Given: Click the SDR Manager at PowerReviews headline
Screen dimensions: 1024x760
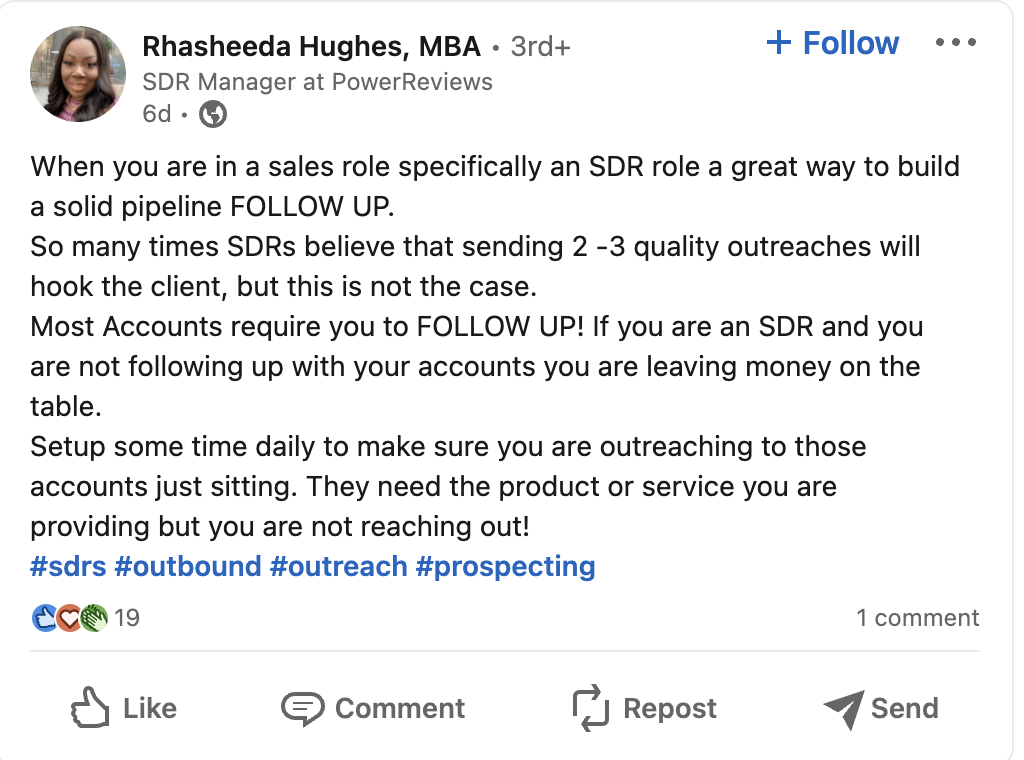Looking at the screenshot, I should coord(317,82).
